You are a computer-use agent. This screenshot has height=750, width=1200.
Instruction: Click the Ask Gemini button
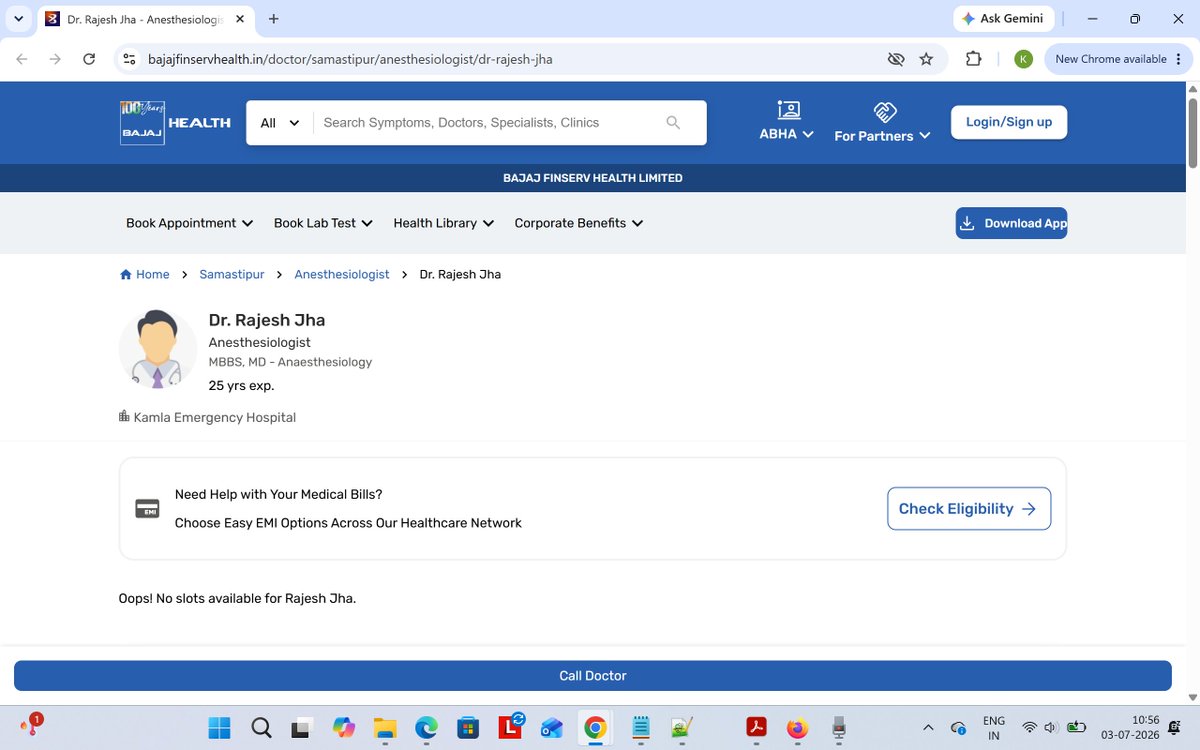[1002, 18]
